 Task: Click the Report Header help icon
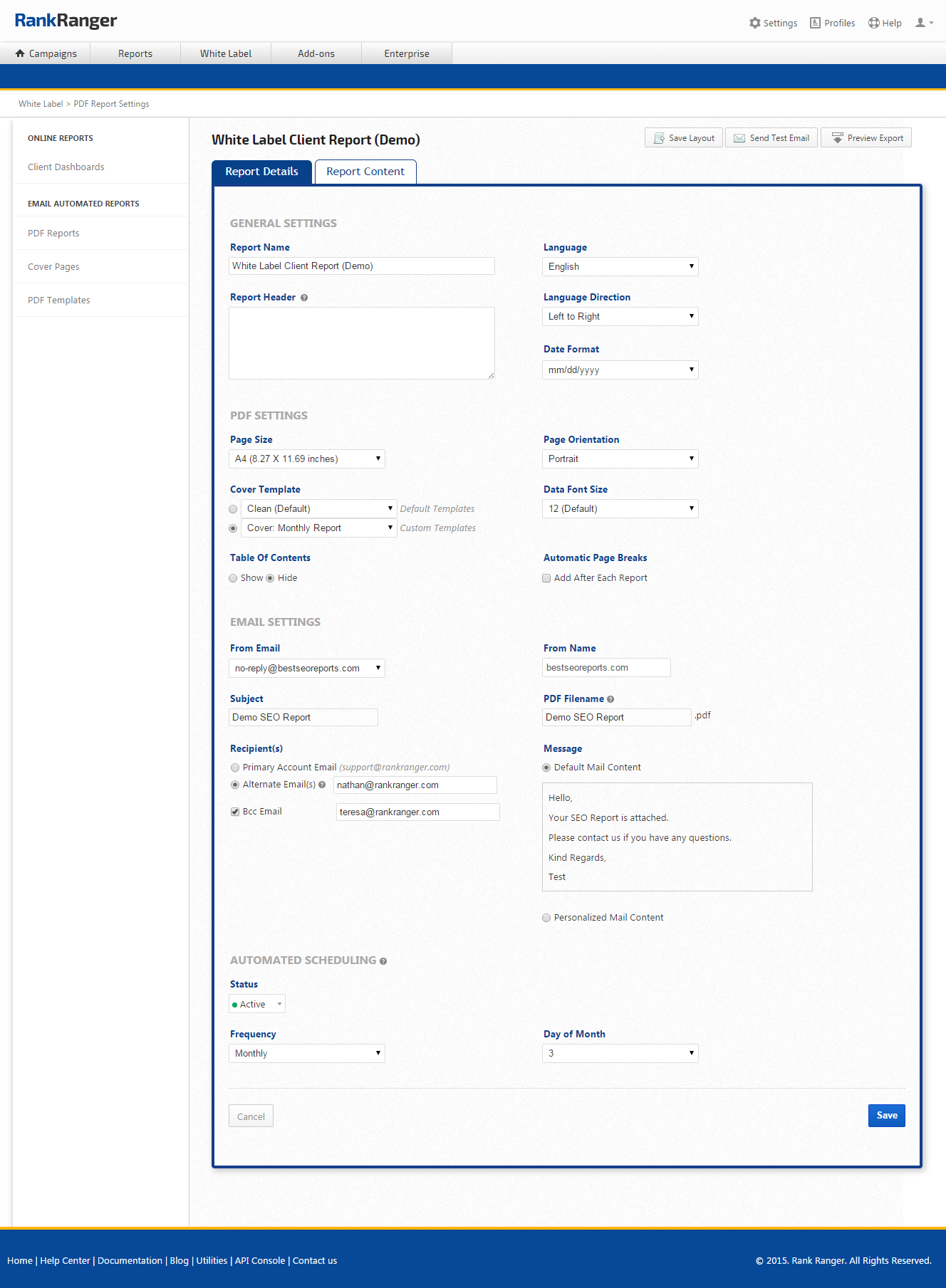(304, 298)
